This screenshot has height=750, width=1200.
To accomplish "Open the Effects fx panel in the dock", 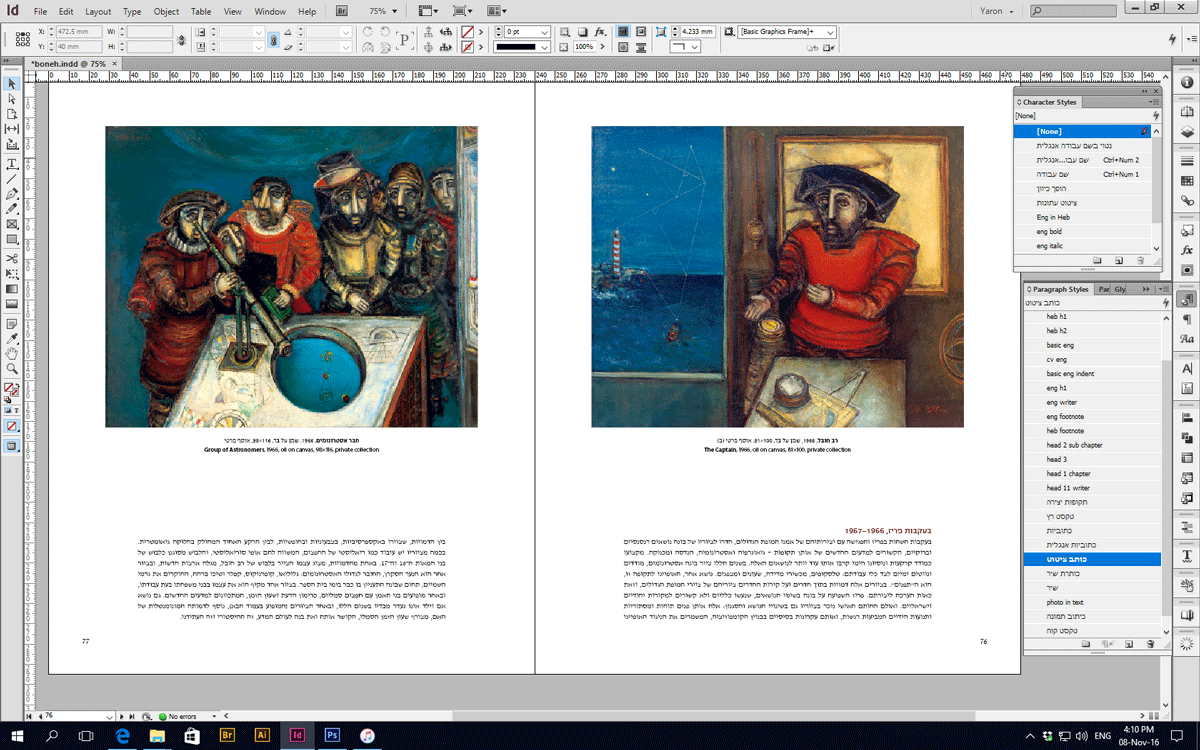I will click(1187, 249).
